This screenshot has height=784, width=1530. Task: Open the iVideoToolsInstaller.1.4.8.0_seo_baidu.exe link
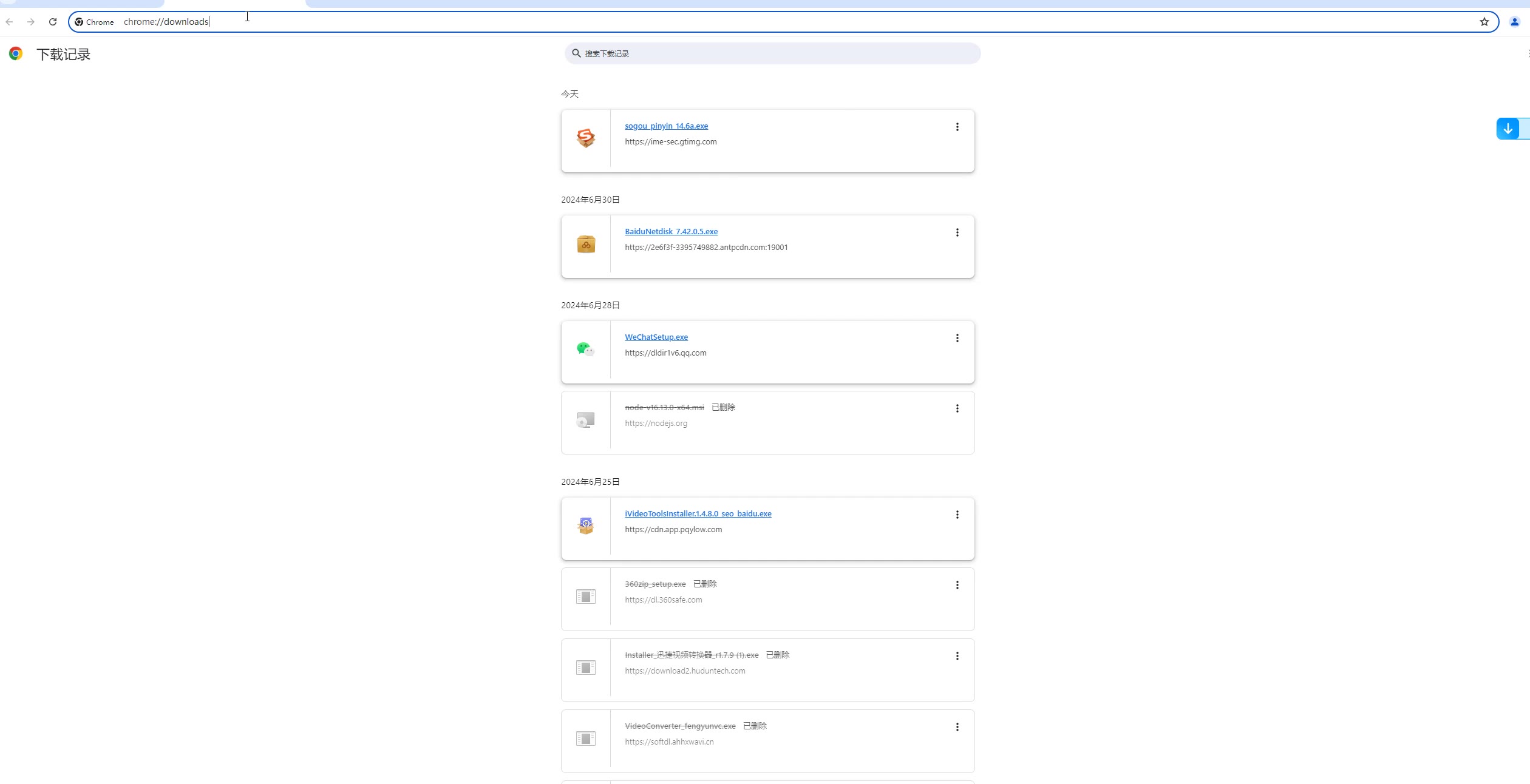pyautogui.click(x=698, y=514)
